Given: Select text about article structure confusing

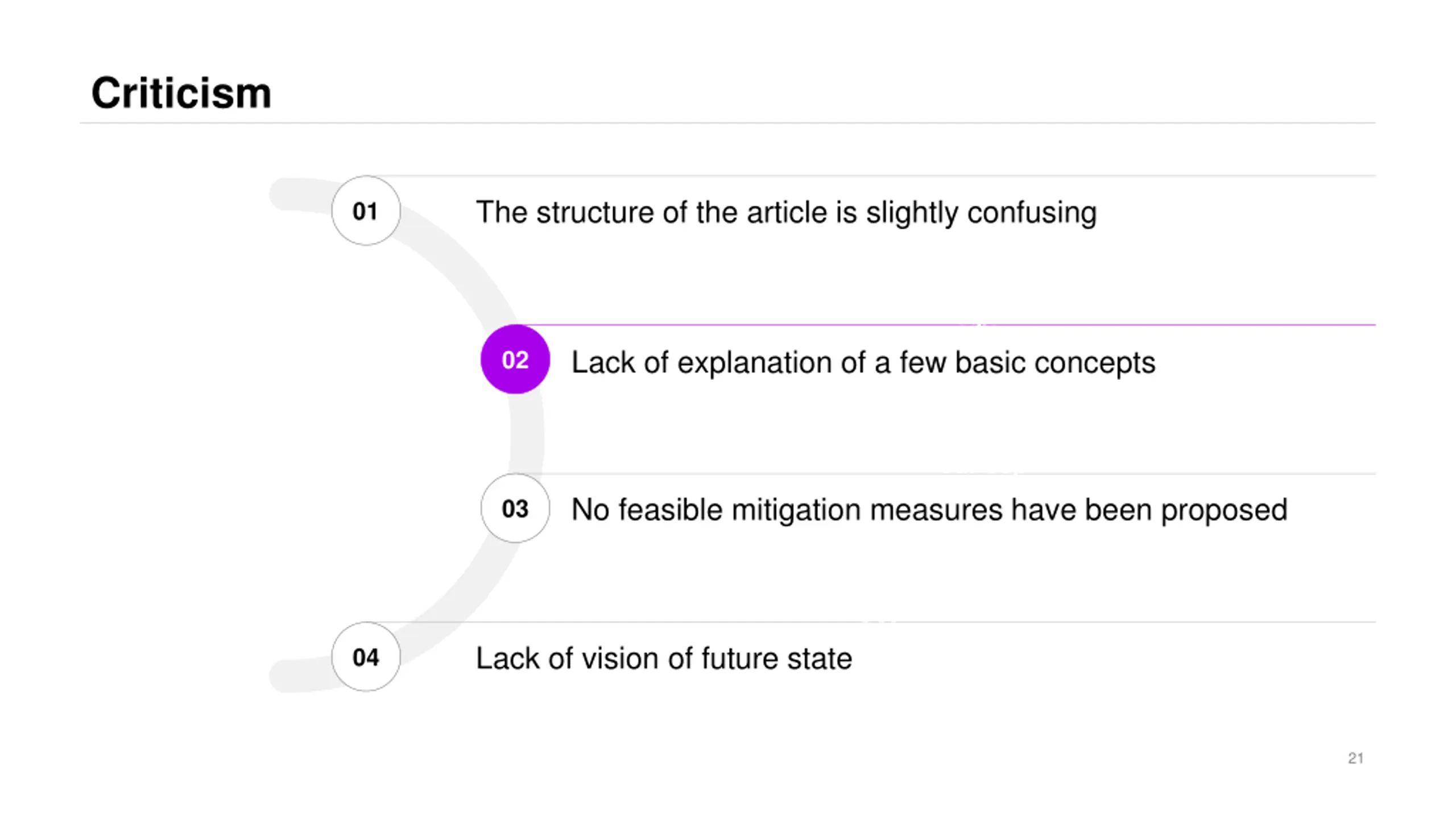Looking at the screenshot, I should pos(786,213).
